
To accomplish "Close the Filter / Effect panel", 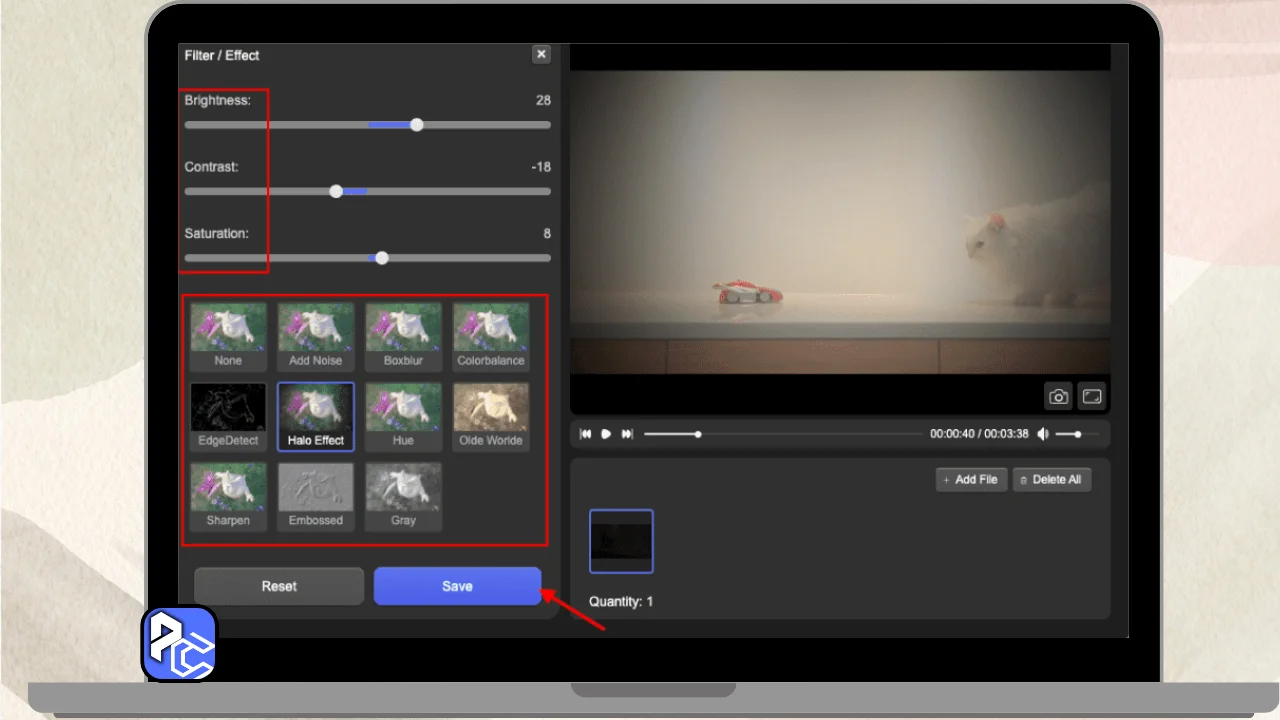I will (541, 55).
